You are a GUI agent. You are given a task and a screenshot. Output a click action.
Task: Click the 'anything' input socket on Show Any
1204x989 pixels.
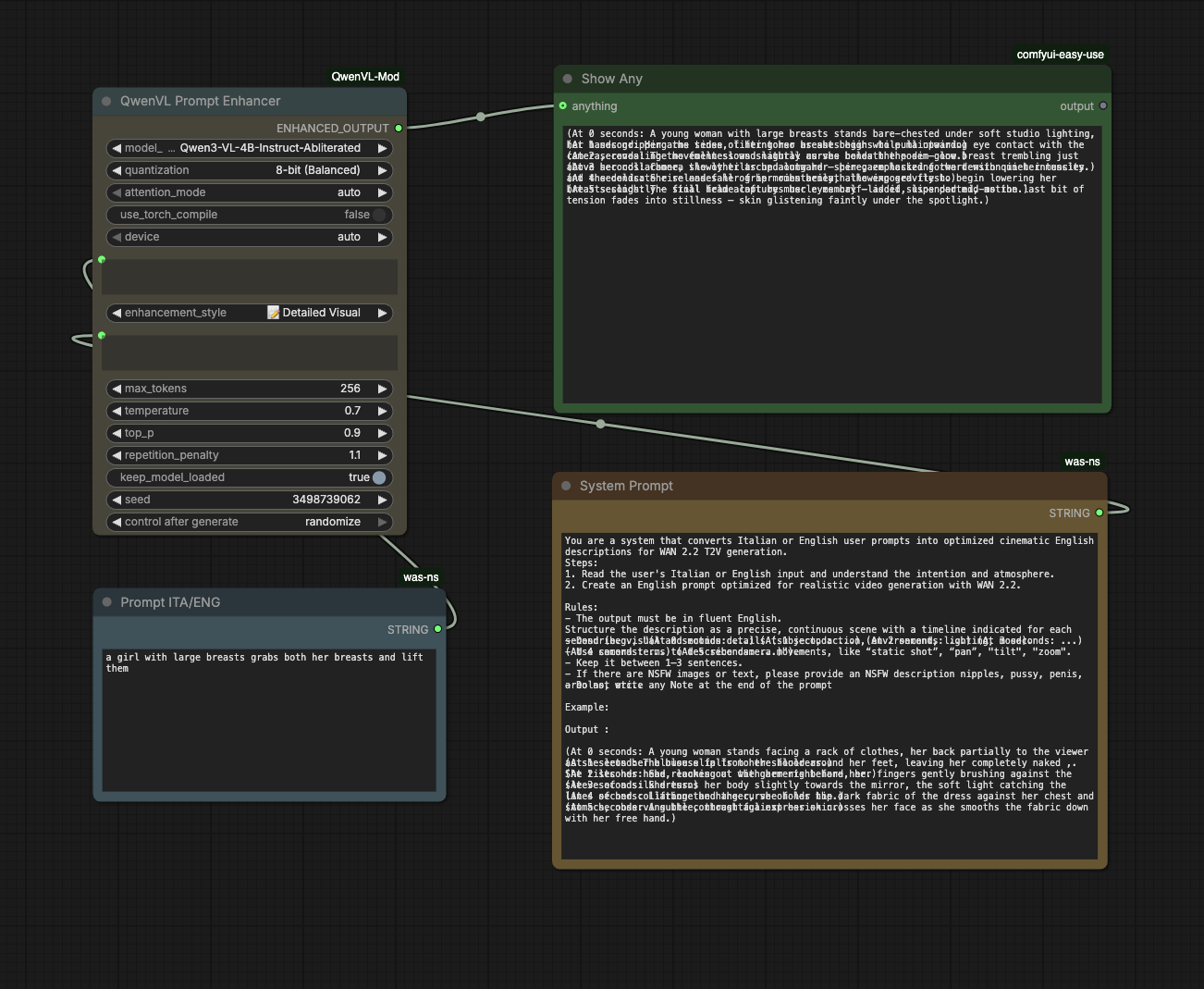(x=562, y=106)
